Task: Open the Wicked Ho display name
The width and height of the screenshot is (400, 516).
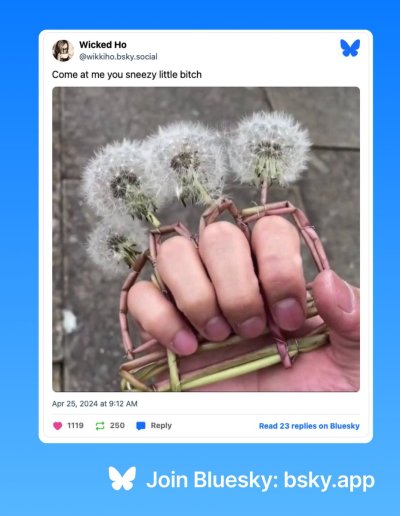Action: coord(103,45)
